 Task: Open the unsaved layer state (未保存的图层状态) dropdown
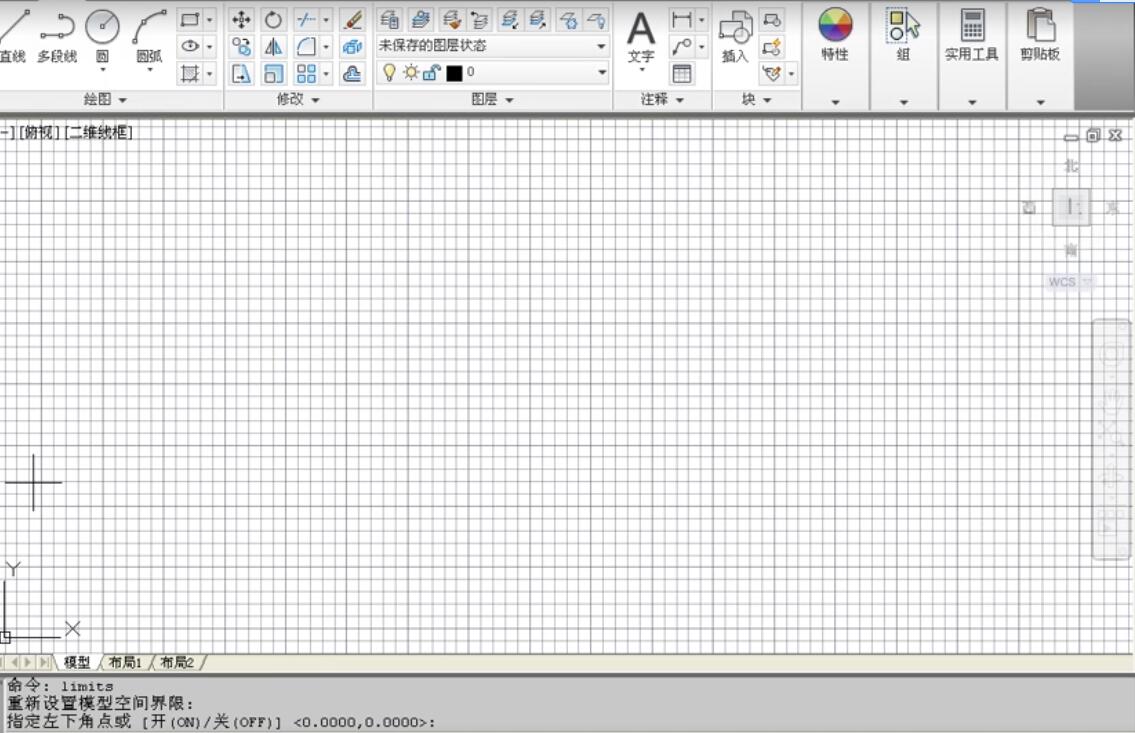492,46
